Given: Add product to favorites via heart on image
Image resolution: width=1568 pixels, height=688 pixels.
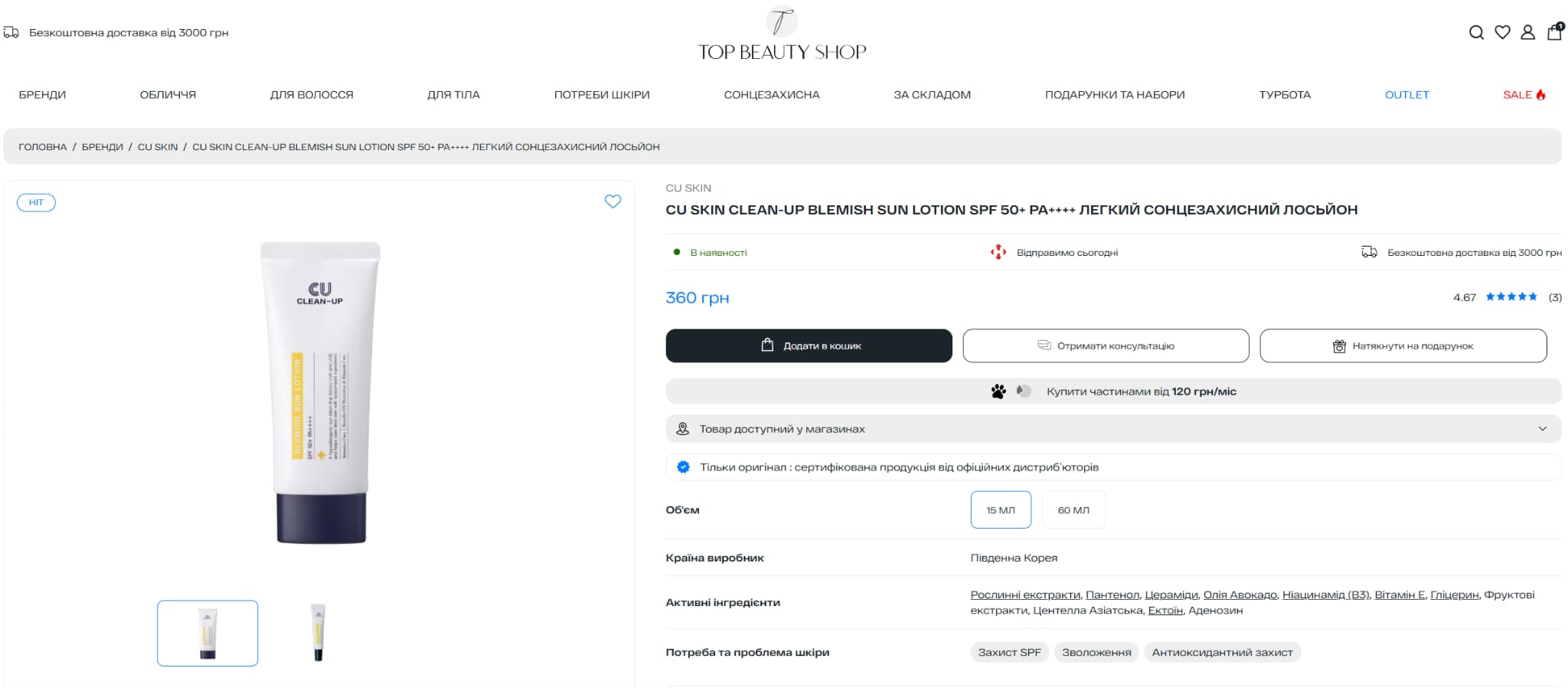Looking at the screenshot, I should pos(612,201).
